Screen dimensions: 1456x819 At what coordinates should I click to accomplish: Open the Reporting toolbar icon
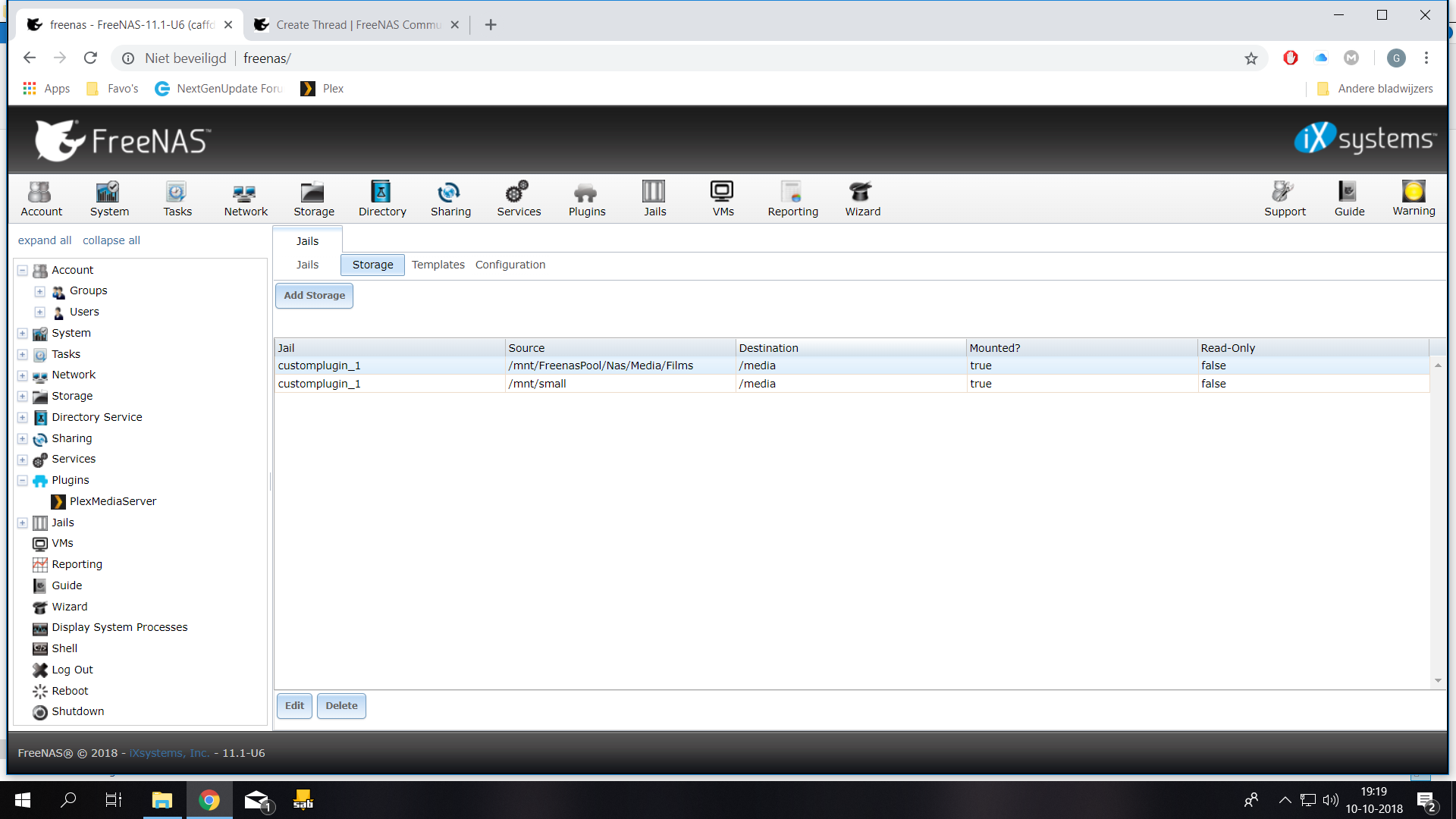(x=792, y=199)
